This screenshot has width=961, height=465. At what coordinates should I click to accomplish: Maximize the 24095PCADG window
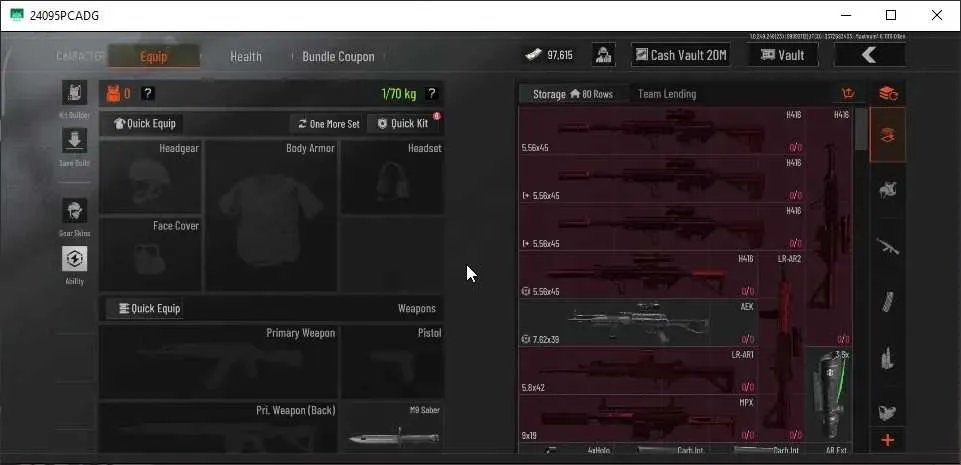(891, 15)
